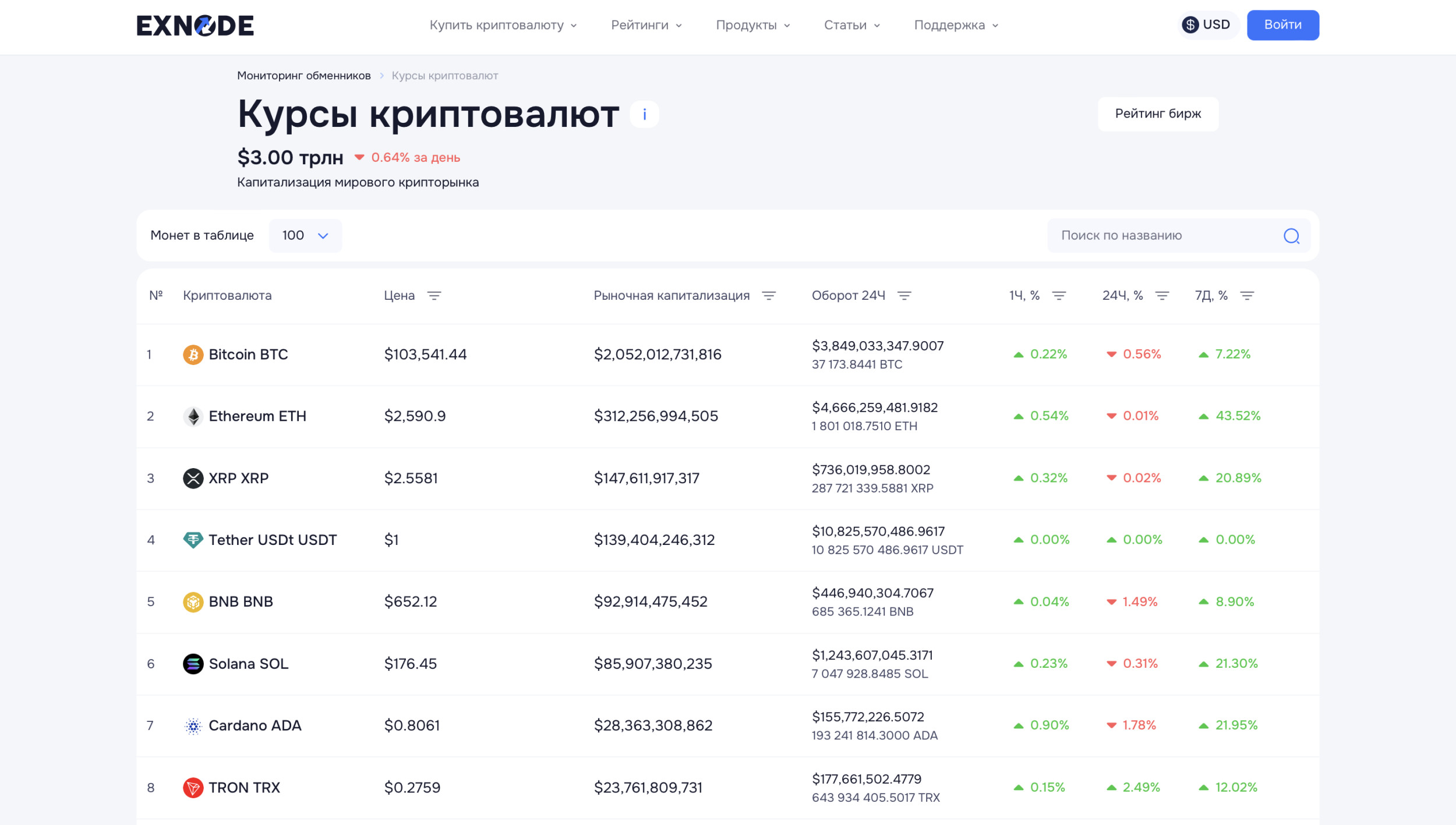Go to the Мониторинг обменников breadcrumb link
The height and width of the screenshot is (825, 1456).
(303, 76)
